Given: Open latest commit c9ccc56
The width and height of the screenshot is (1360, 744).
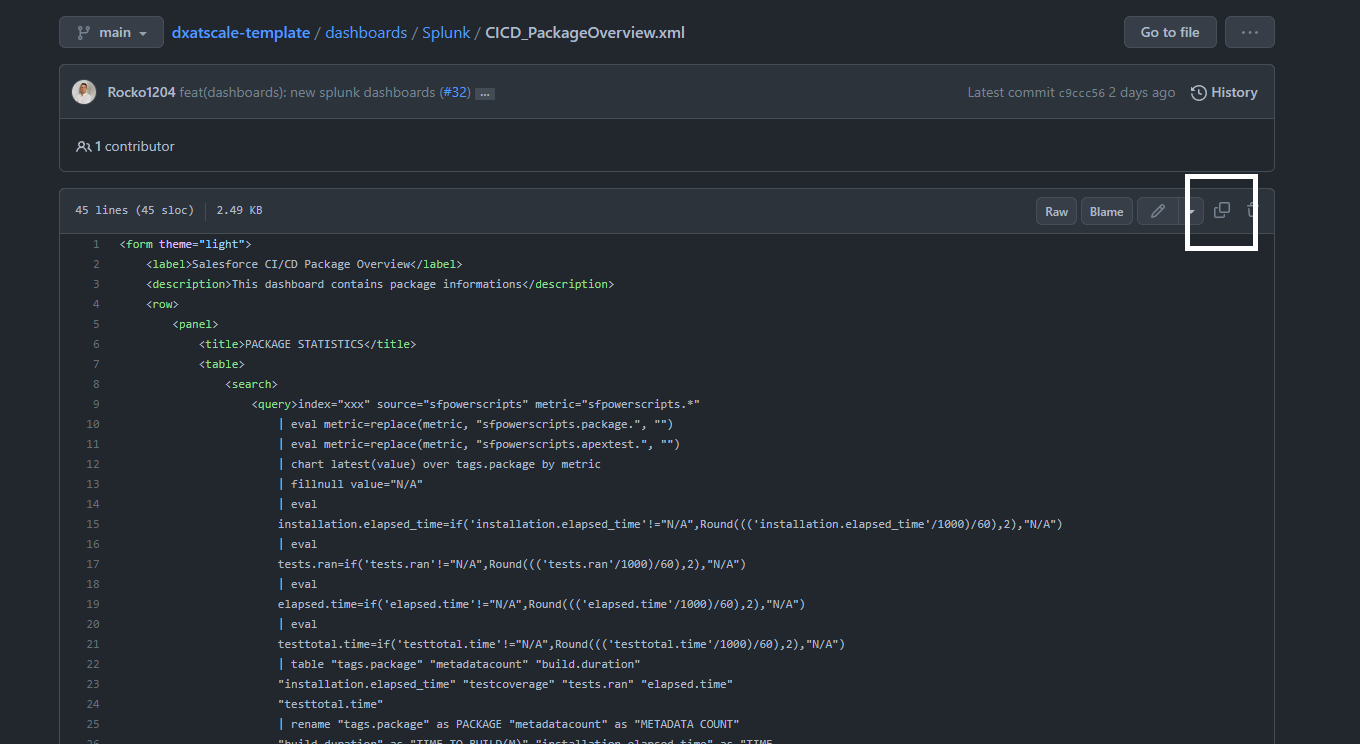Looking at the screenshot, I should tap(1082, 93).
